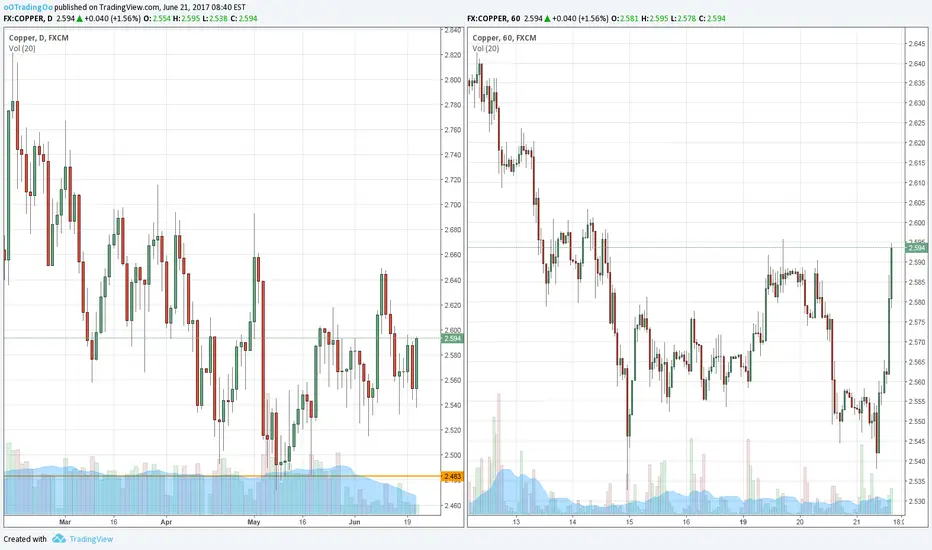Select the orange horizontal support line
This screenshot has width=932, height=550.
pos(222,476)
